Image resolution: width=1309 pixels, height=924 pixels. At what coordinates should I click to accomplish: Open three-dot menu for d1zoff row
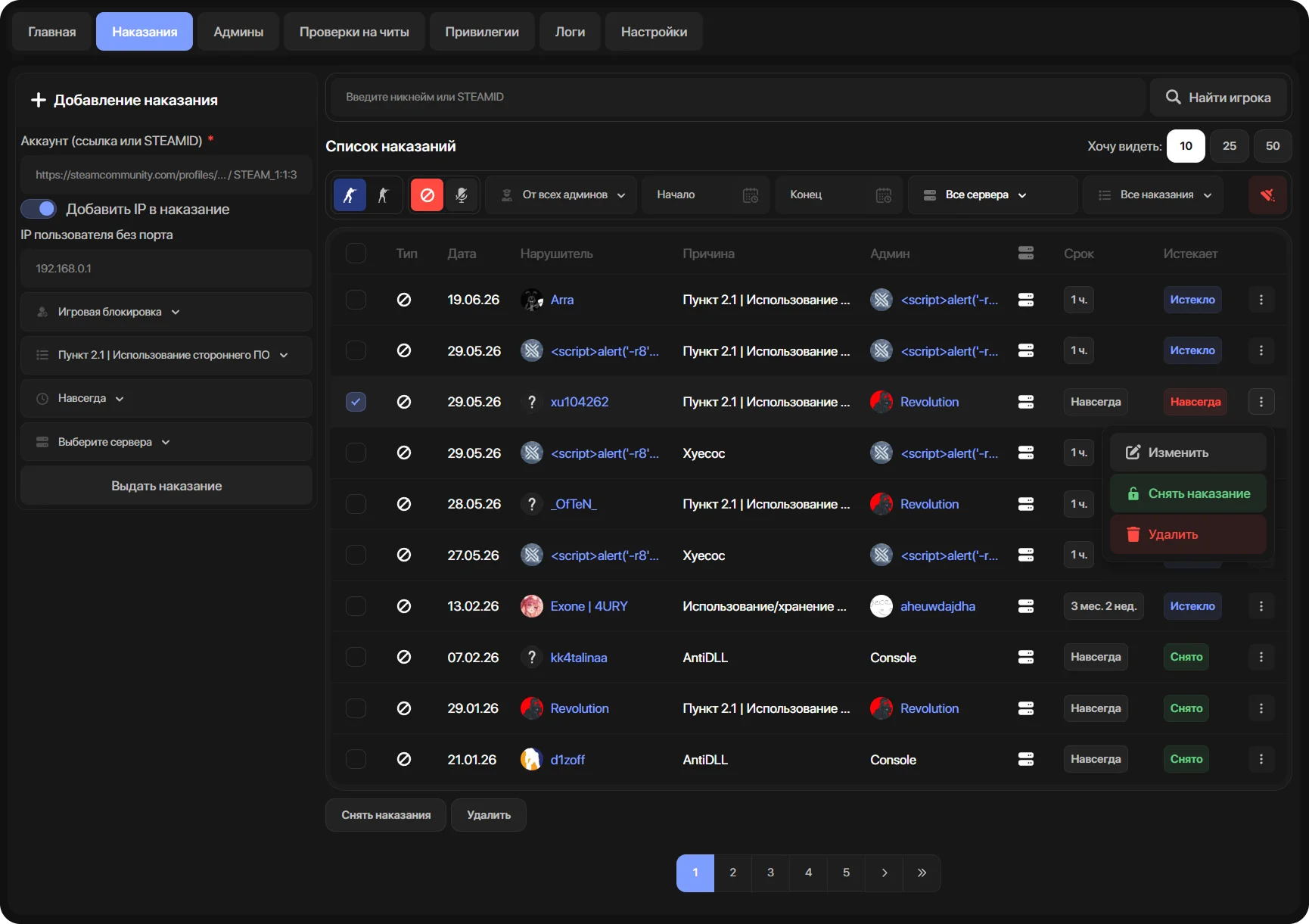click(x=1261, y=759)
